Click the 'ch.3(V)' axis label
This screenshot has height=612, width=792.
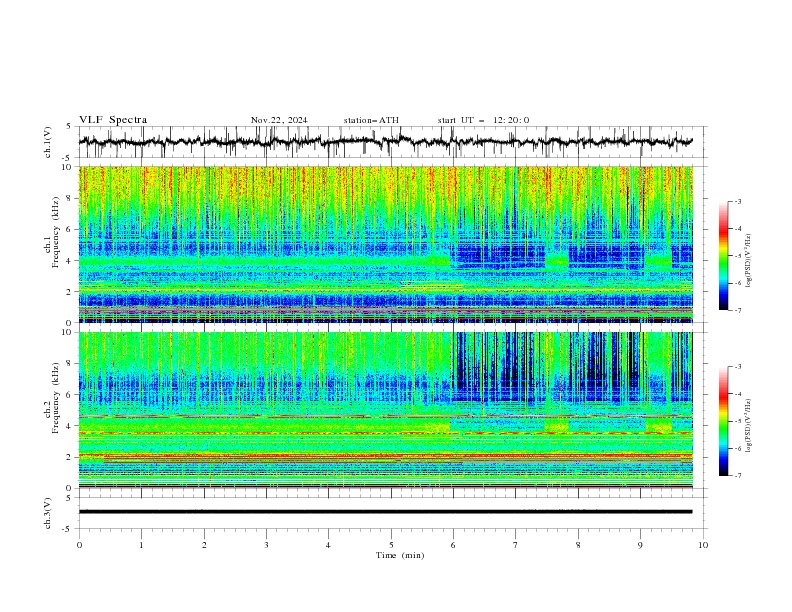tap(48, 513)
